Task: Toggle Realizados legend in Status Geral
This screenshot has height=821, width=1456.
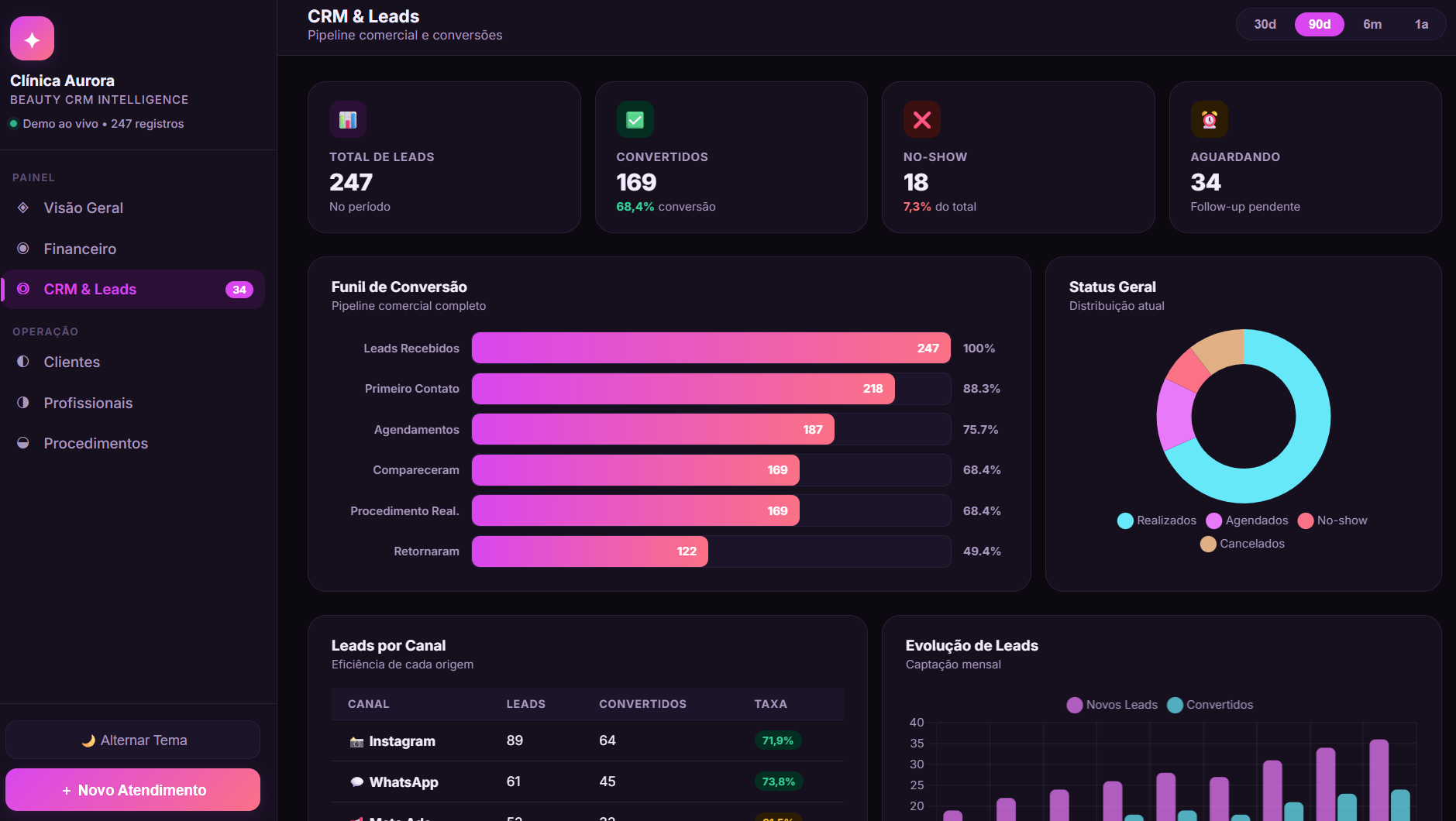Action: 1157,520
